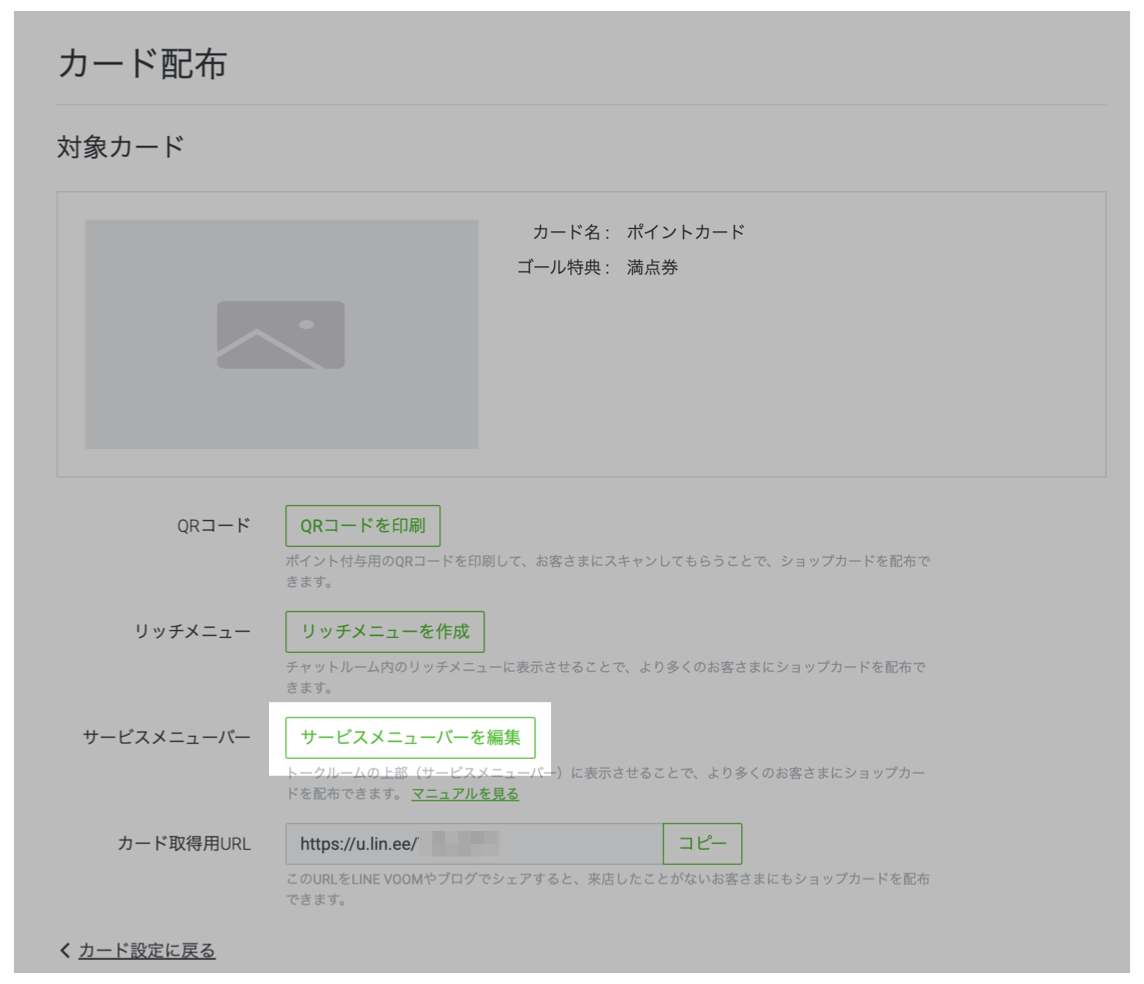Copy the card URL with コピー
The image size is (1144, 984).
click(x=703, y=843)
